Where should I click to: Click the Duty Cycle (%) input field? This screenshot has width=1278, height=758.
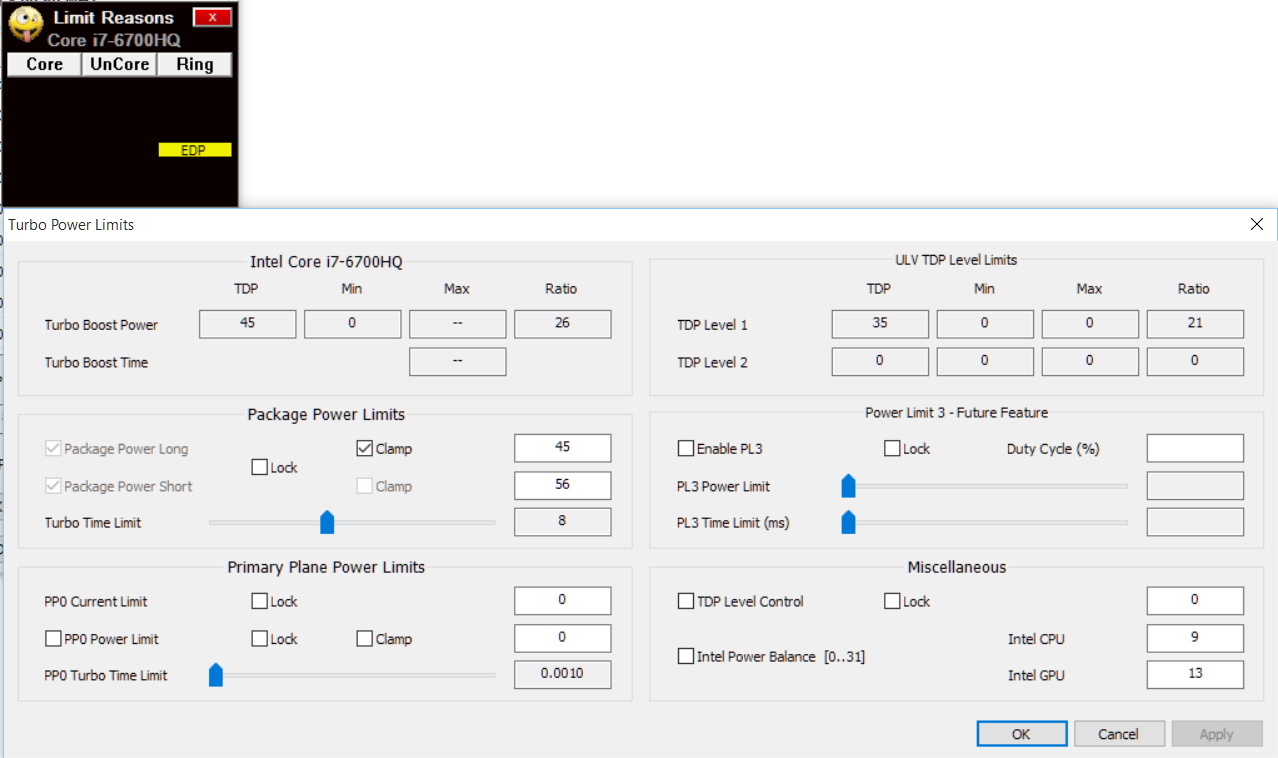point(1195,448)
